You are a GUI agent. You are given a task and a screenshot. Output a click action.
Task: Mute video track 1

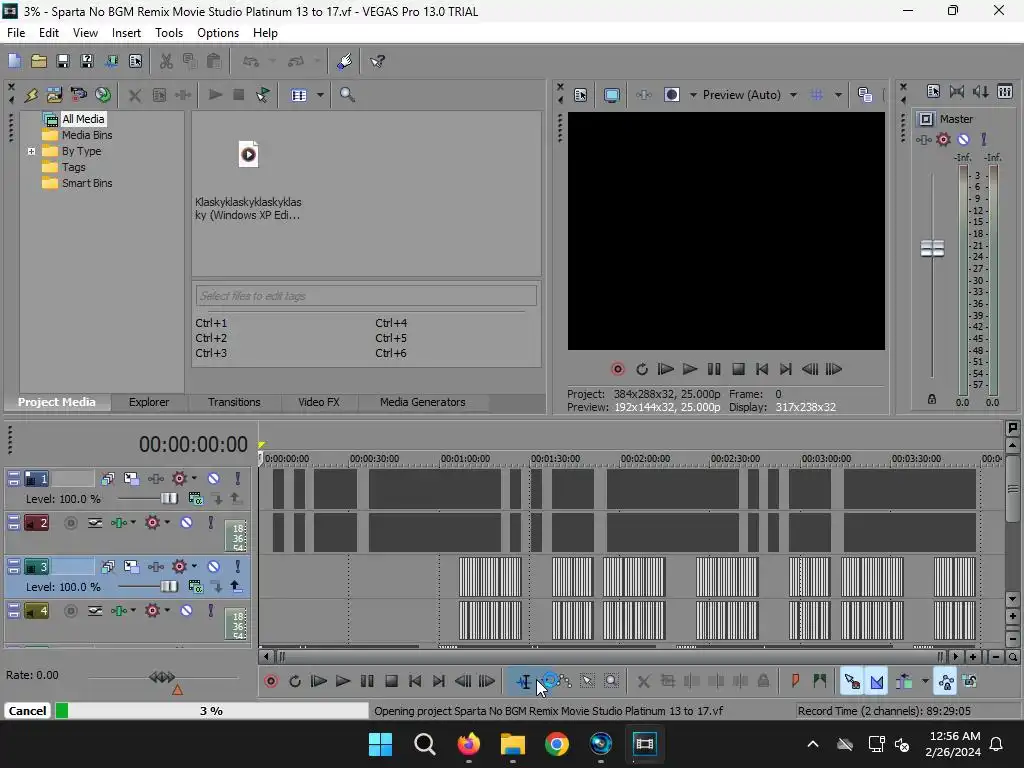click(213, 479)
